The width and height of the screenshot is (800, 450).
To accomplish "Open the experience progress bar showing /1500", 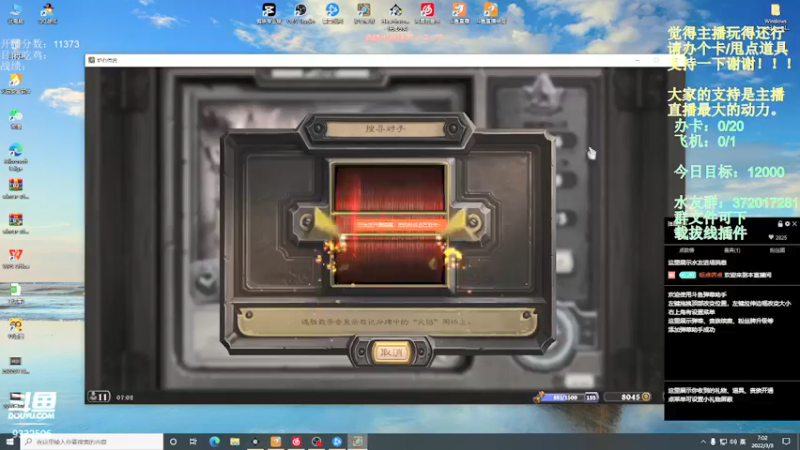I will point(565,397).
